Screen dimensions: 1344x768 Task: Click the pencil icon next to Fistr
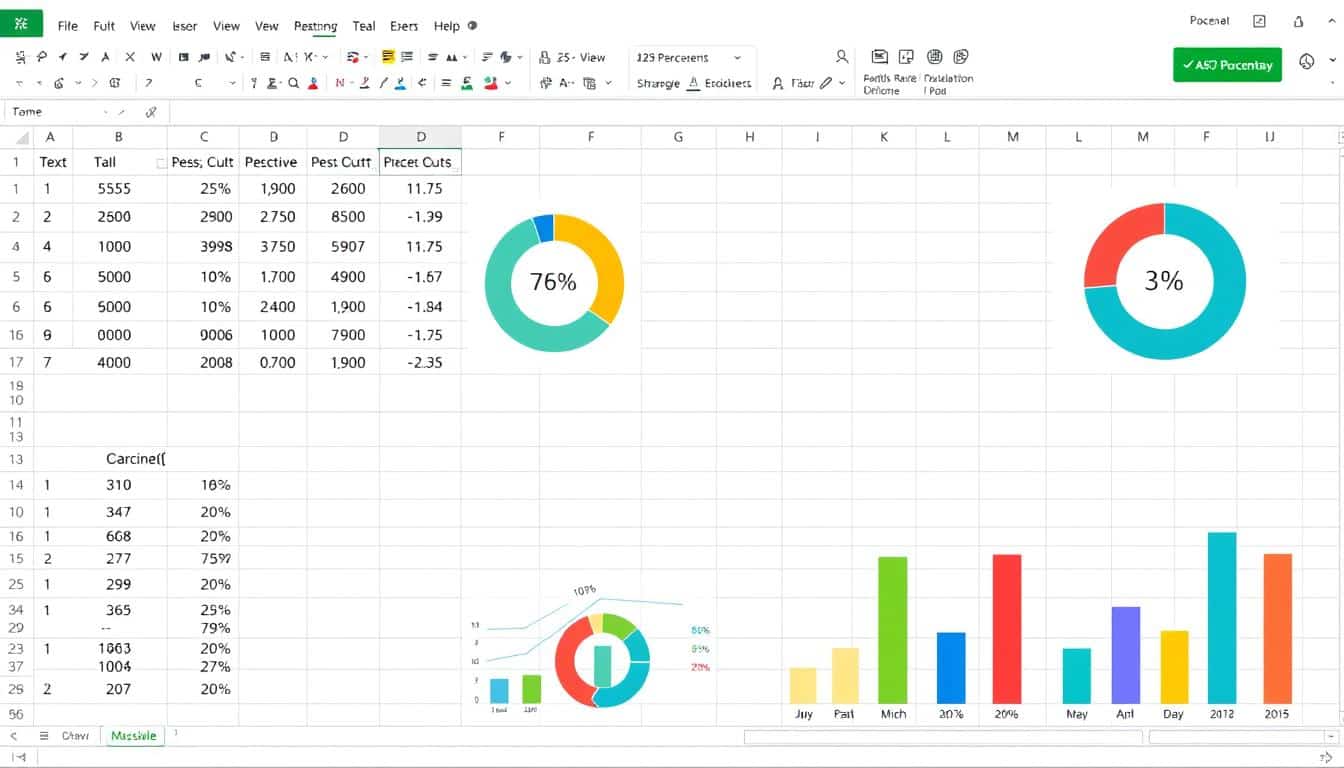coord(826,84)
